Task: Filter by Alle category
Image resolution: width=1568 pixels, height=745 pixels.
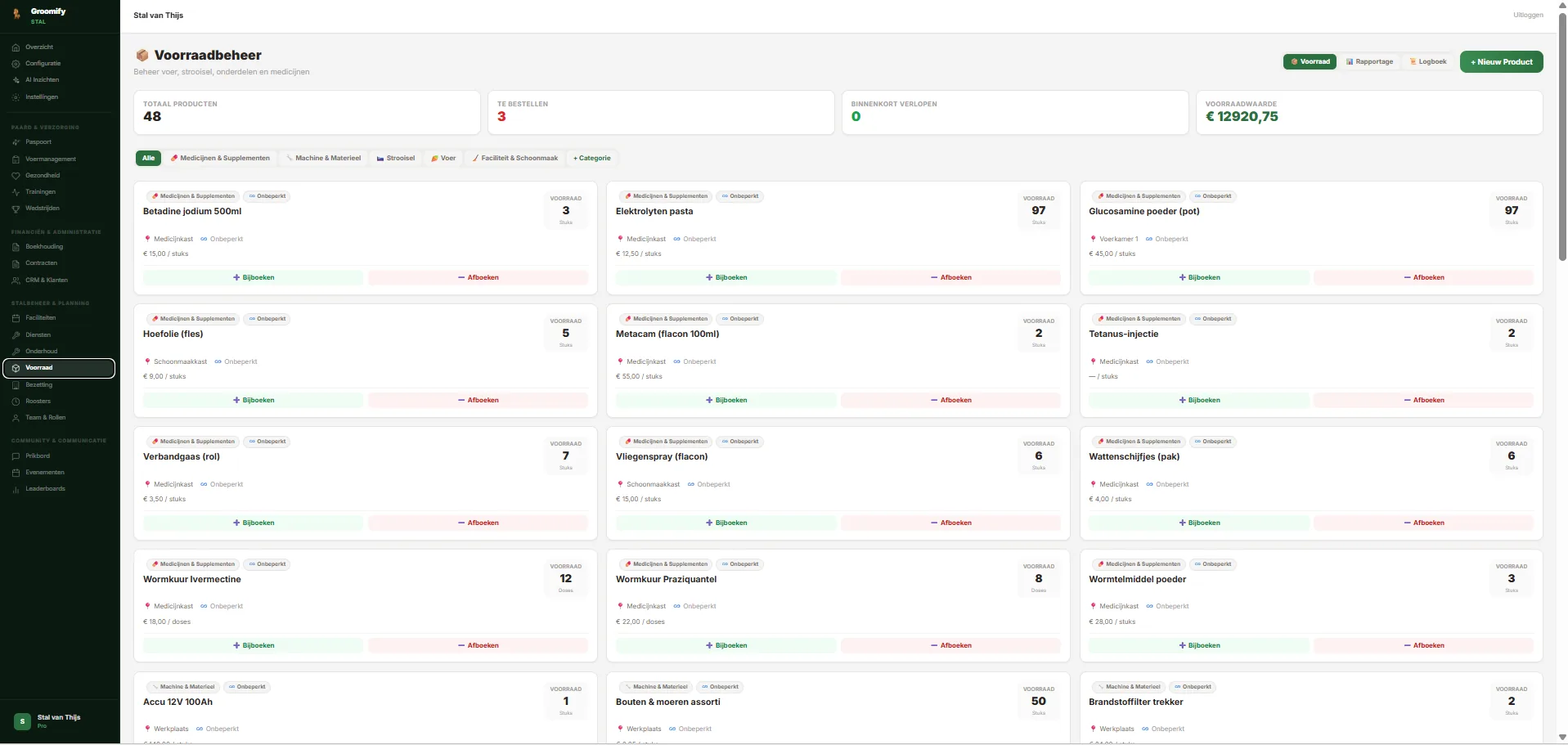Action: (148, 158)
